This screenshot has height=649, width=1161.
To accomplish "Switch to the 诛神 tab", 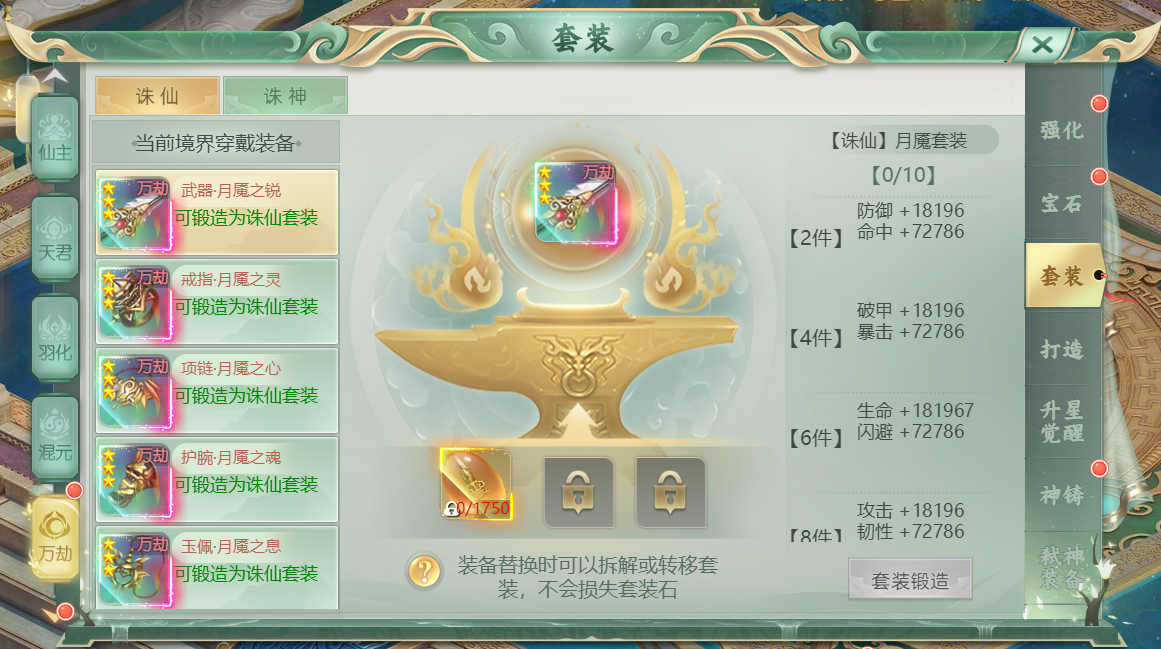I will pyautogui.click(x=285, y=95).
